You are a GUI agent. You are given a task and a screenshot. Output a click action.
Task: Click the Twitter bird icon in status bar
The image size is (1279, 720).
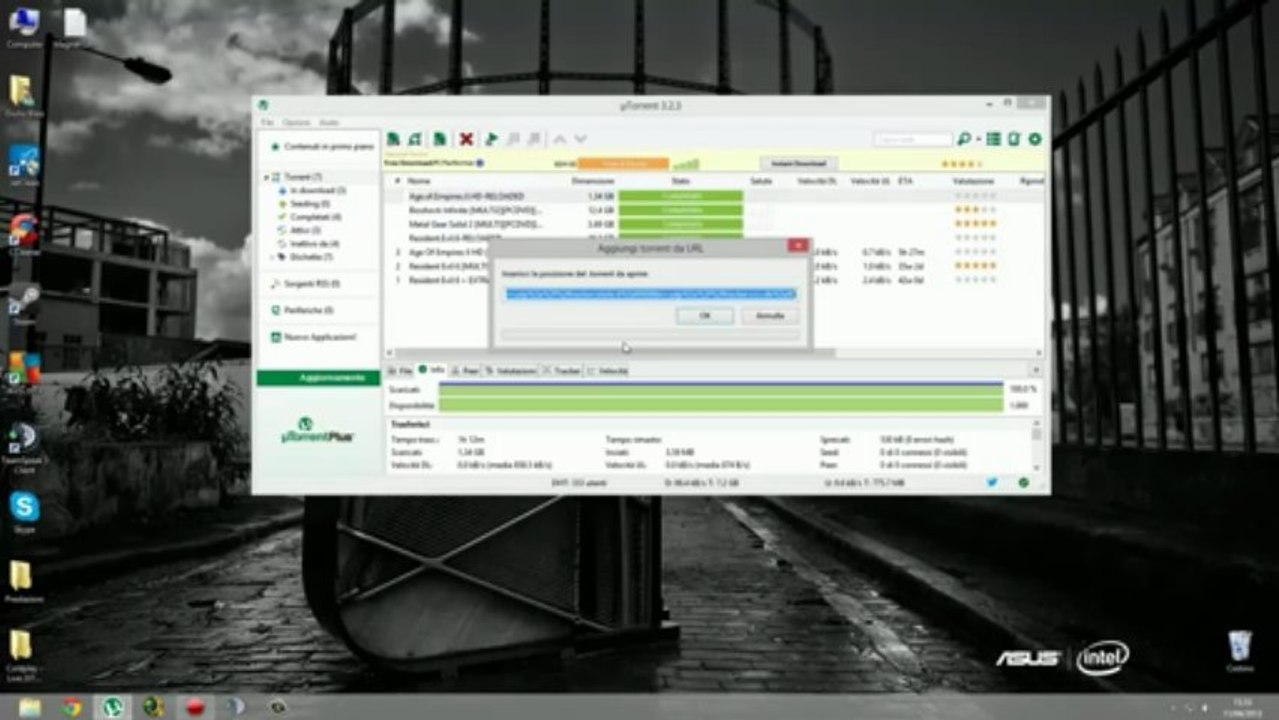coord(992,483)
